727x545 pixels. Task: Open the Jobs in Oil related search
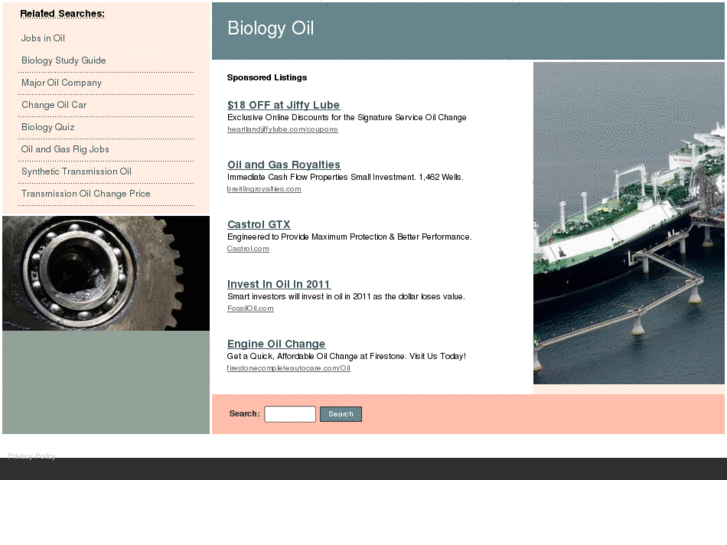tap(43, 38)
